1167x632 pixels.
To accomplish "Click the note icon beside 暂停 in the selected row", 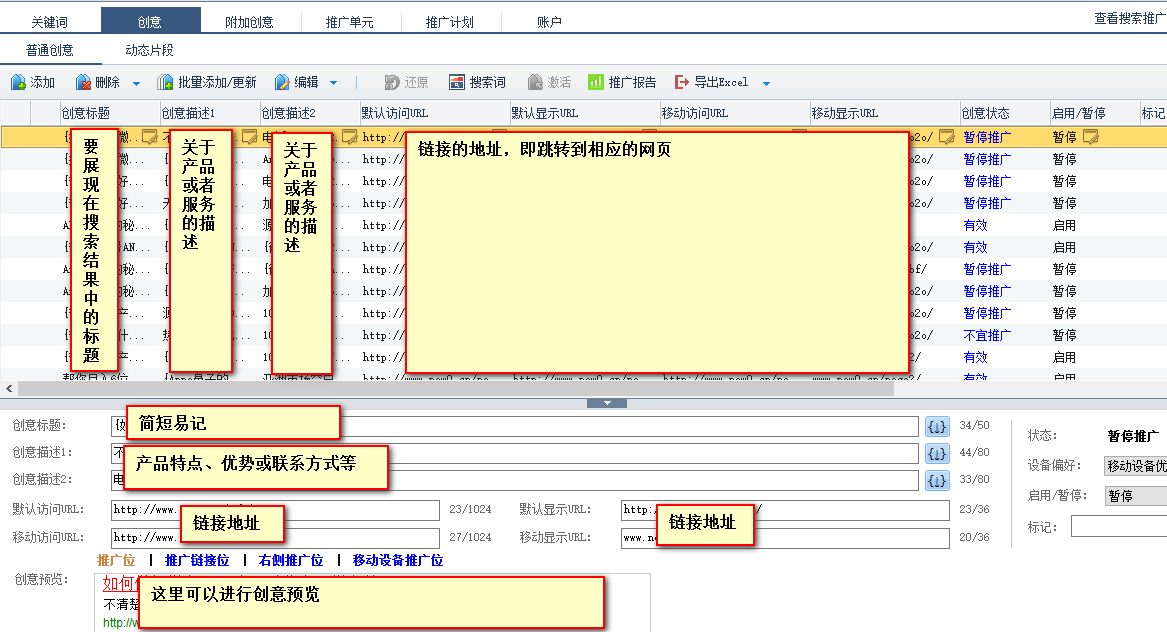I will (x=1091, y=136).
